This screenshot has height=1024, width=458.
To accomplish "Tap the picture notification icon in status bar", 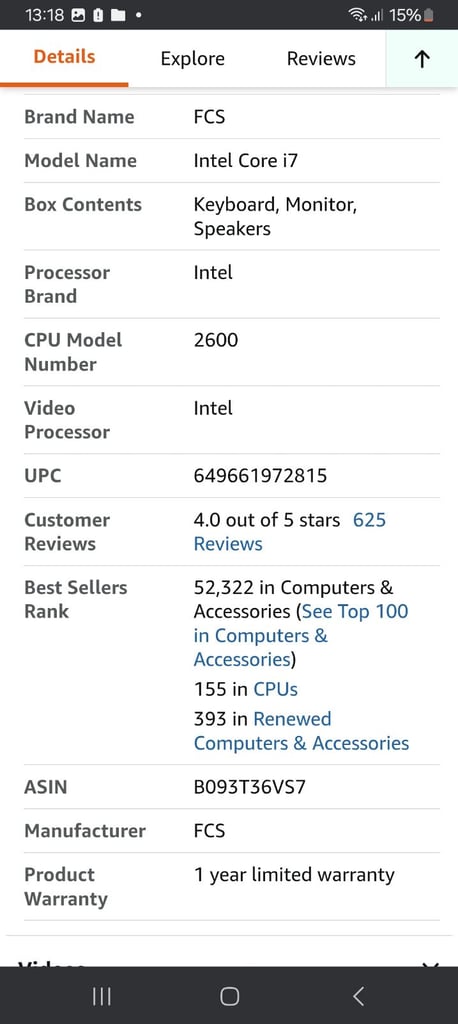I will click(78, 14).
